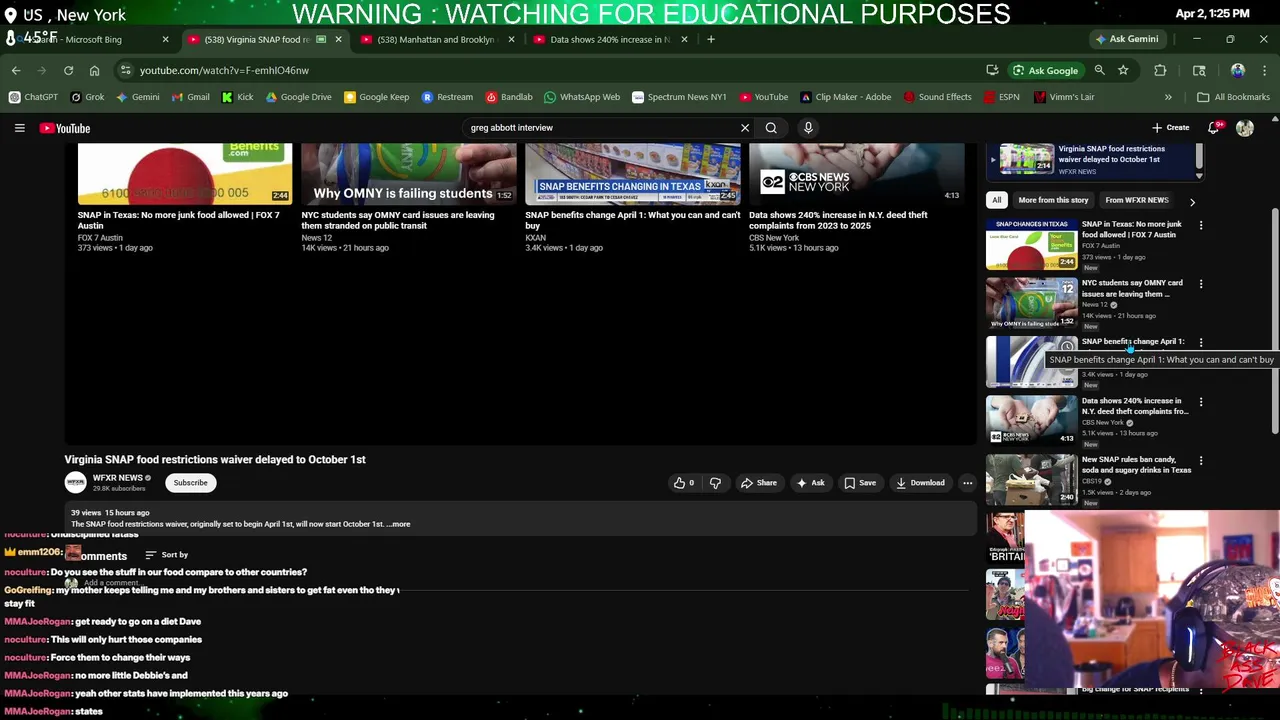Screen dimensions: 1280x720
Task: Open the zoom magnifier icon in address bar
Action: tap(1099, 70)
